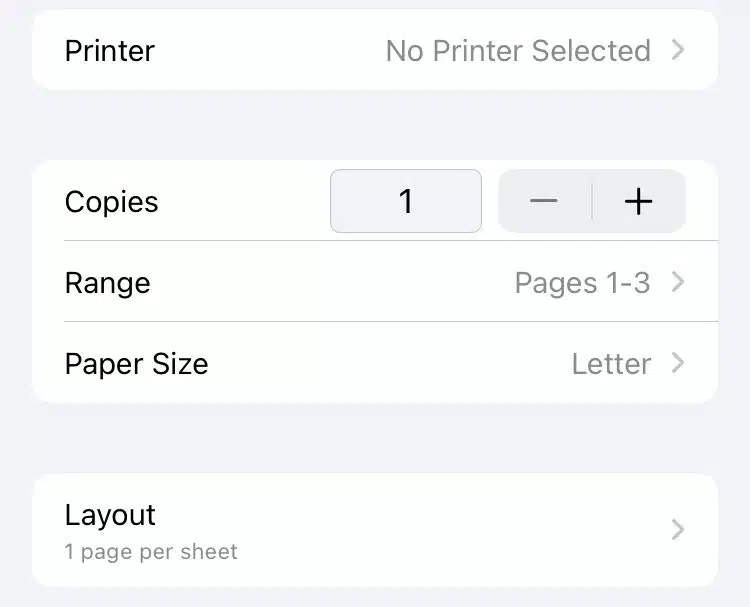750x607 pixels.
Task: Tap the chevron beside Letter
Action: pyautogui.click(x=678, y=362)
